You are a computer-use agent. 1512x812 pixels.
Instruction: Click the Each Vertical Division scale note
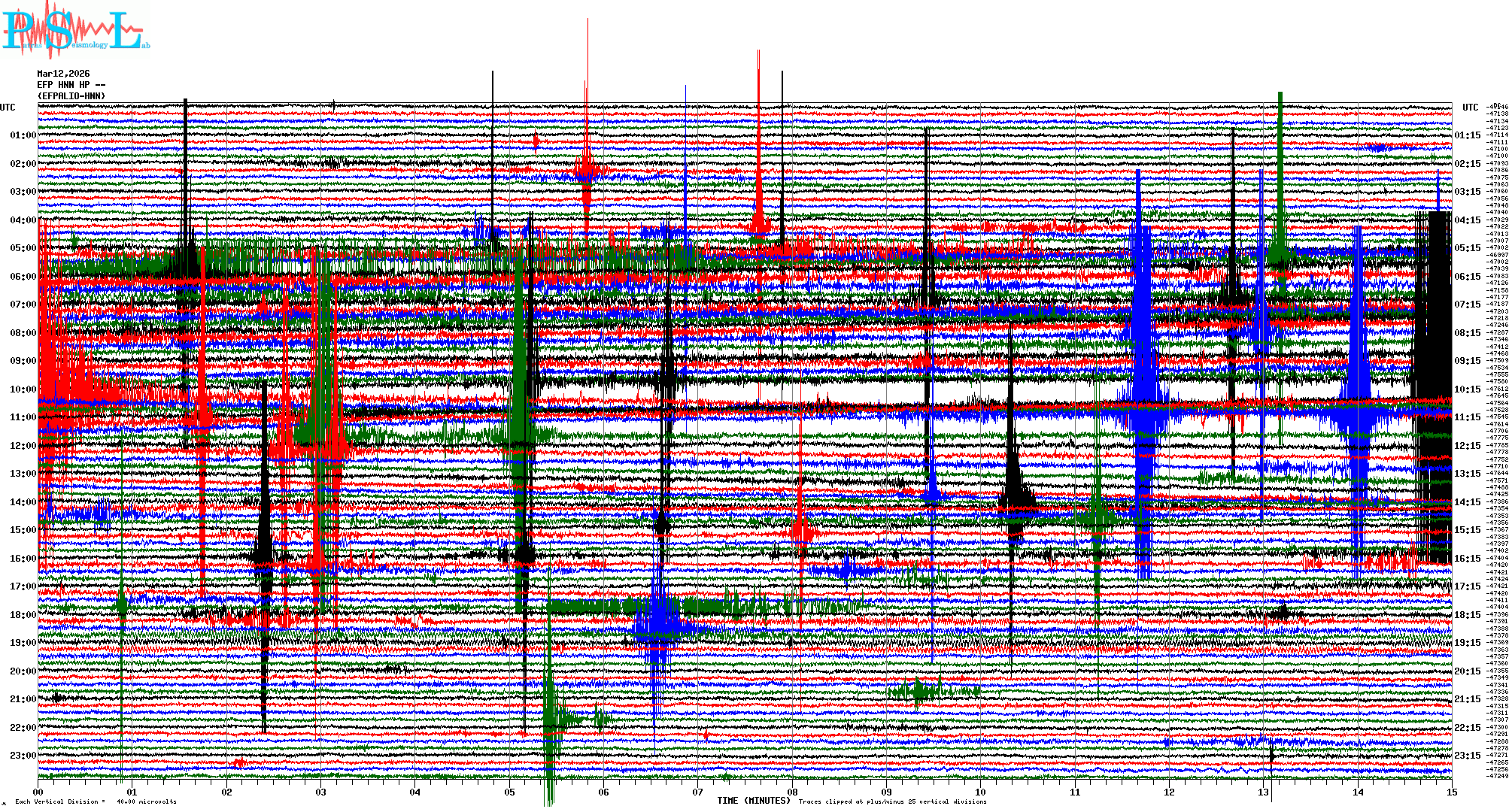click(96, 801)
